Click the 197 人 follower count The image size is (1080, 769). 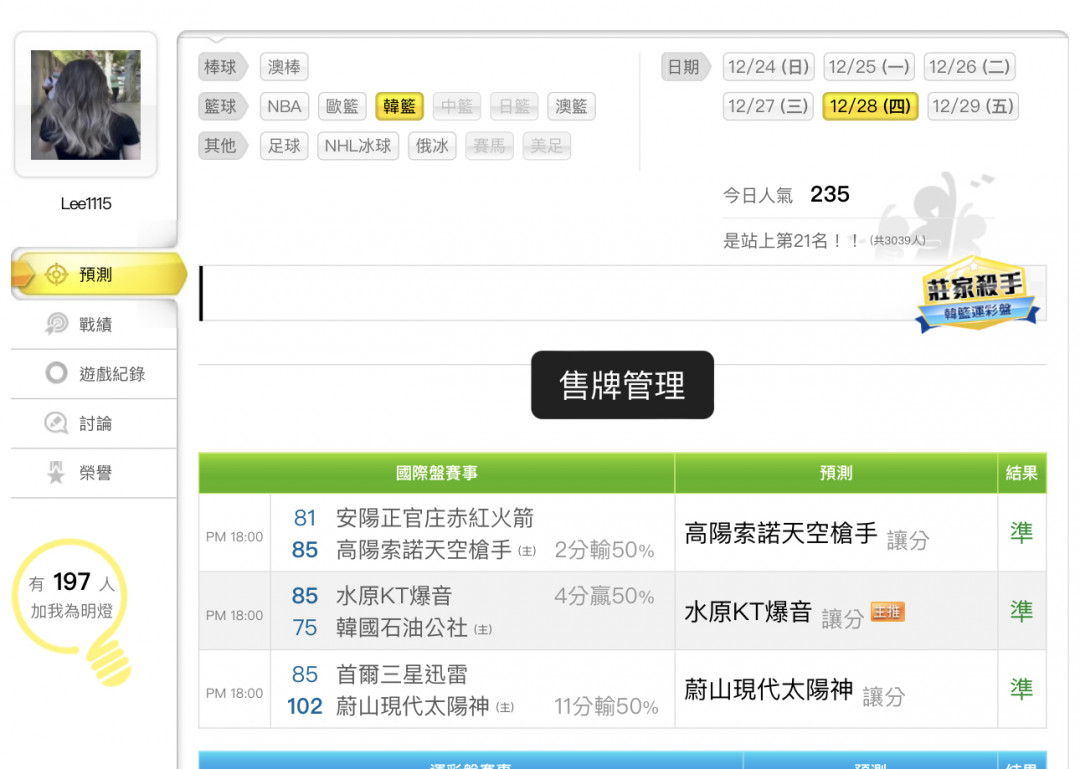point(72,583)
